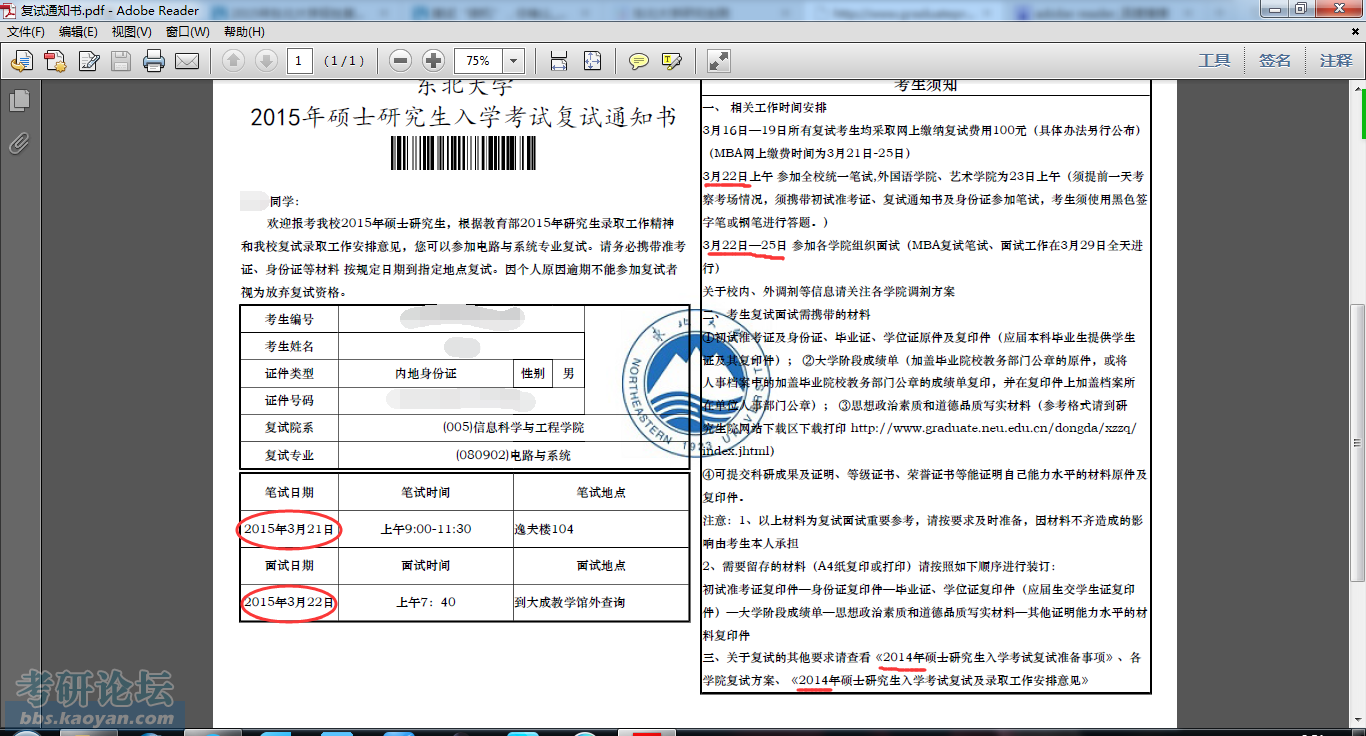Click the 考生姓名 label cell

coord(289,346)
